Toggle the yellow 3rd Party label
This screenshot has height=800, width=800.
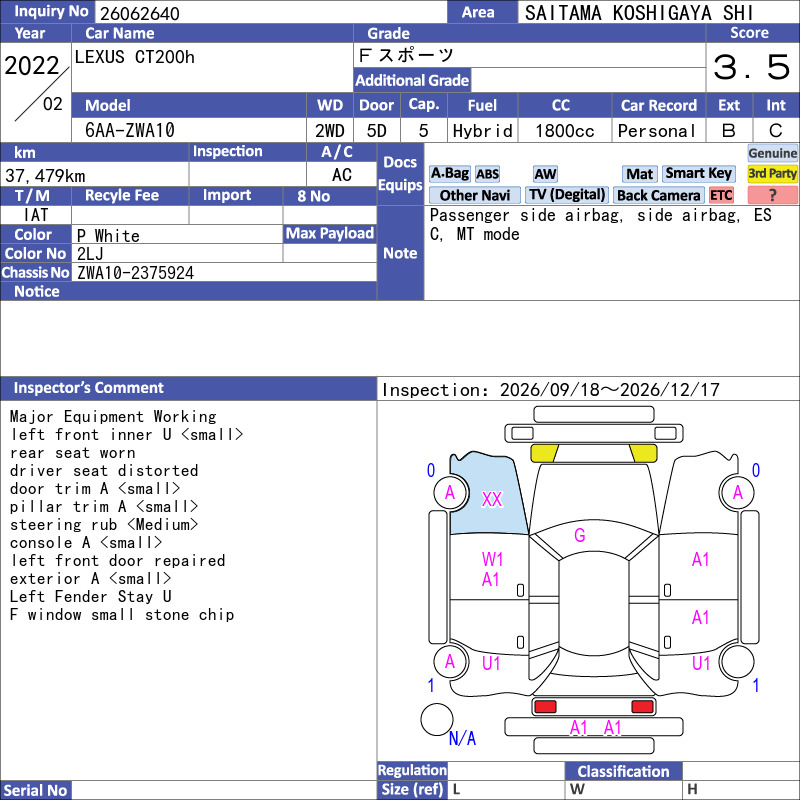772,173
